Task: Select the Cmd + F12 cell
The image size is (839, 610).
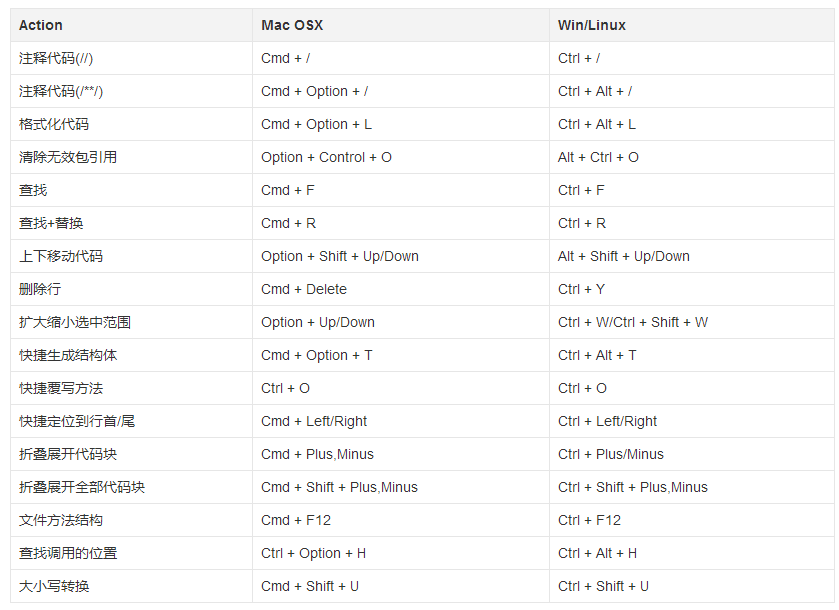Action: click(x=401, y=520)
